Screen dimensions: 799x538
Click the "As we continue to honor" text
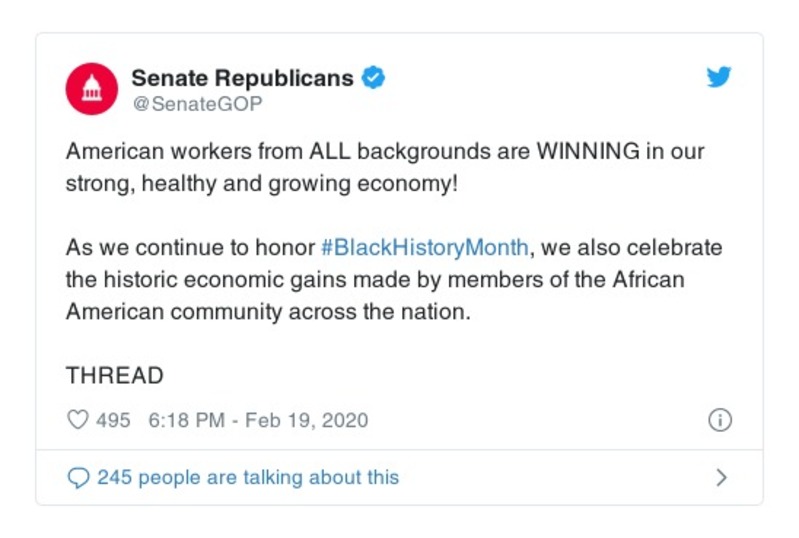tap(190, 247)
